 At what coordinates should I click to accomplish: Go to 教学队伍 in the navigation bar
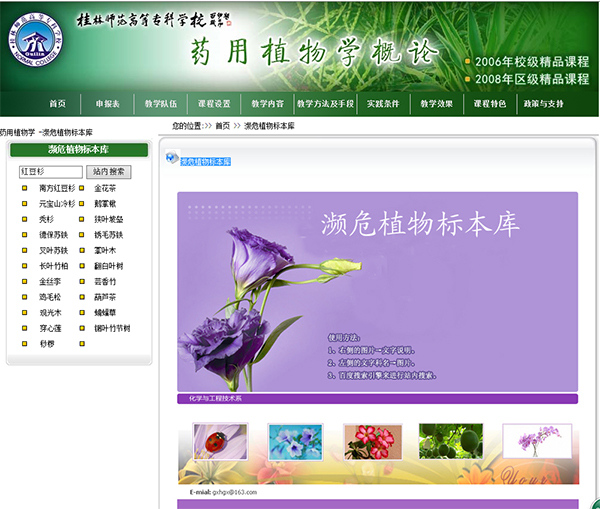(x=160, y=104)
